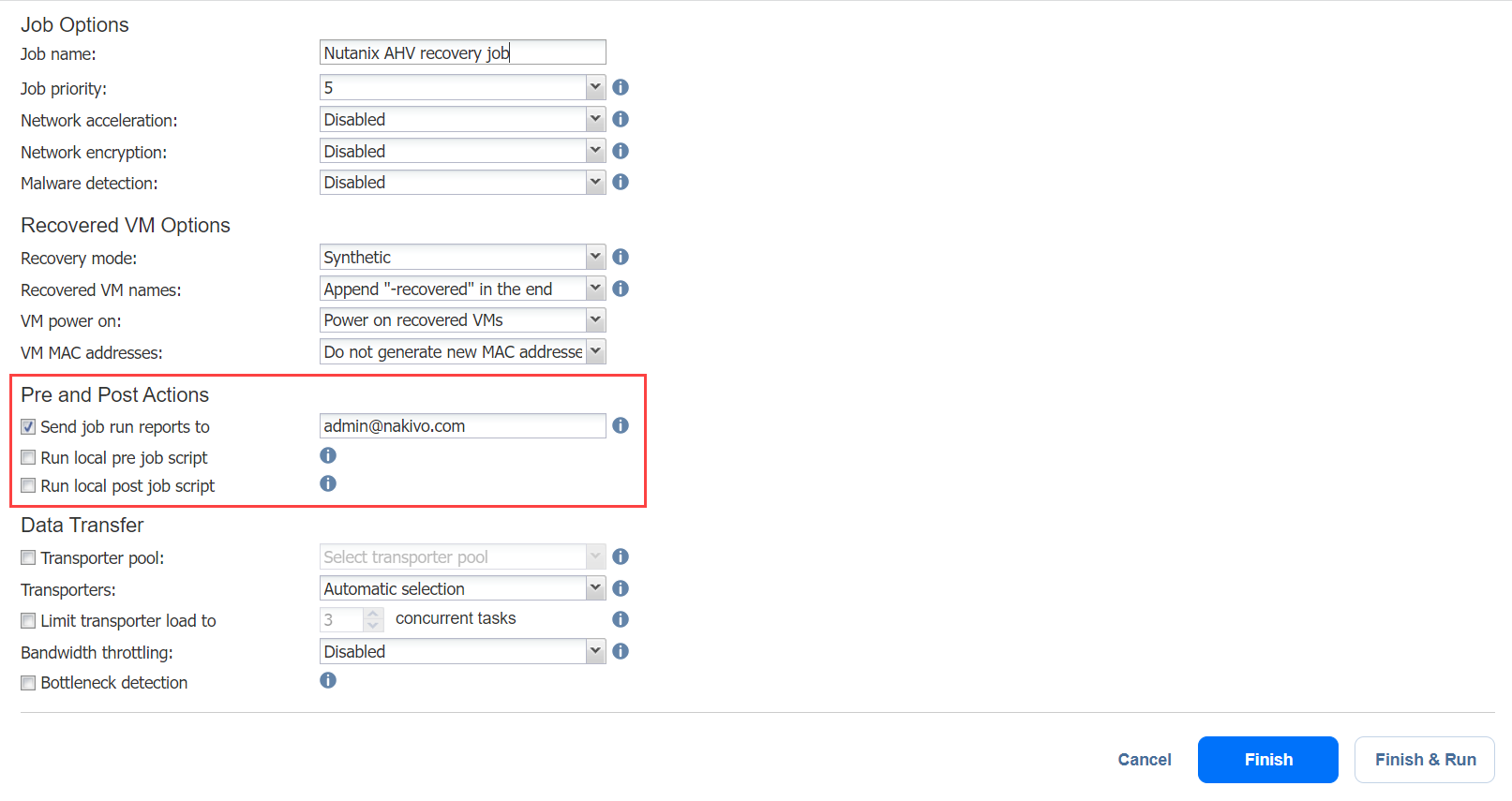Show info for Network encryption
This screenshot has height=801, width=1512.
pyautogui.click(x=621, y=151)
